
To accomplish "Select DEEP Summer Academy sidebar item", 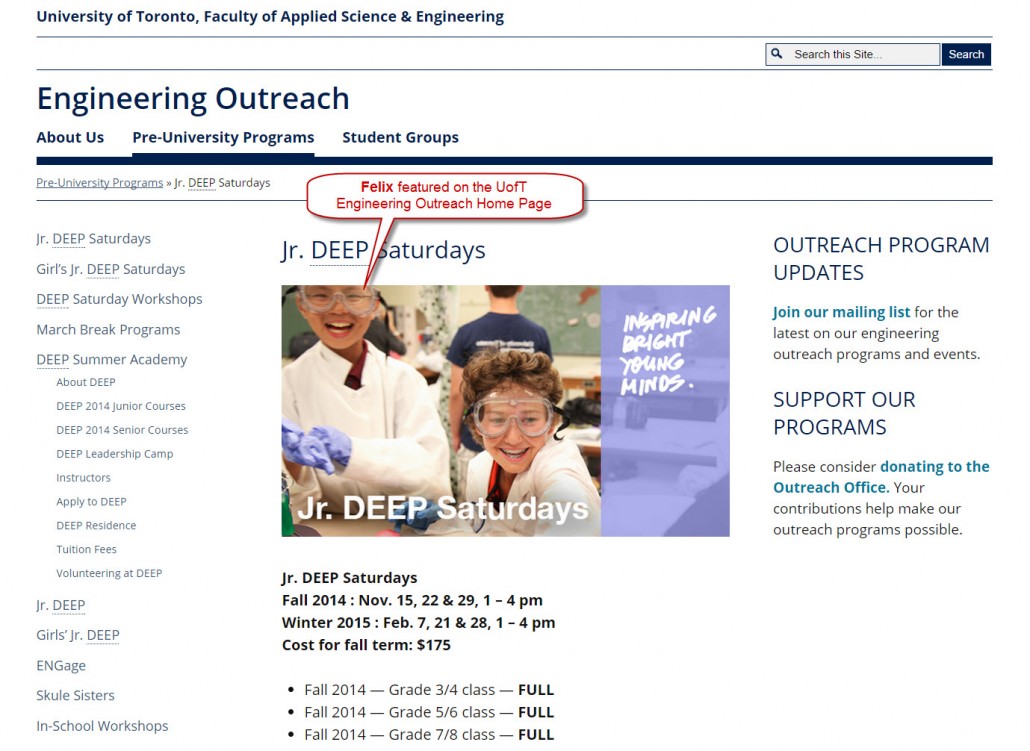I will click(x=112, y=360).
